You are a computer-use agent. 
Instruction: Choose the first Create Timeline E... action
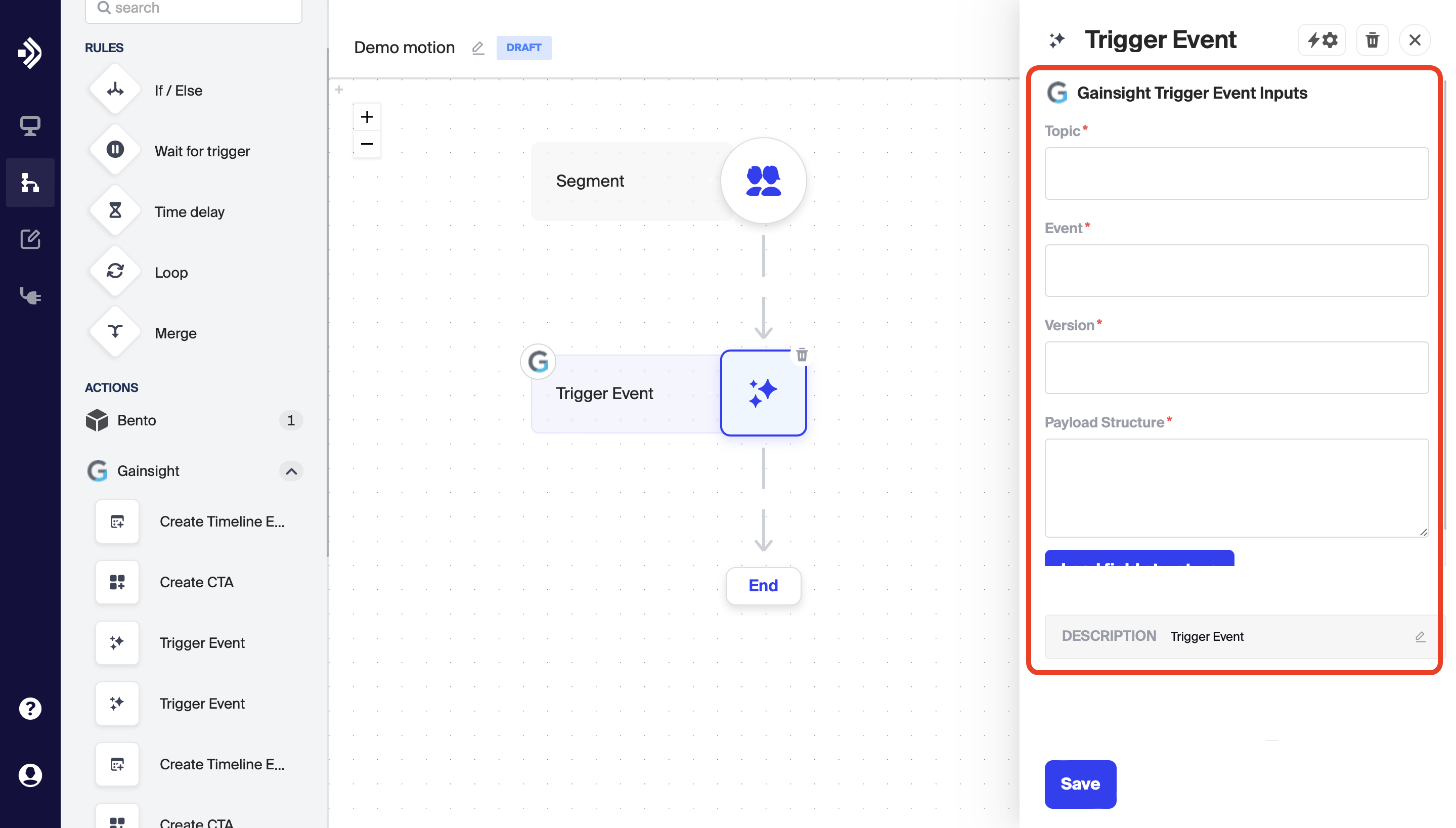(222, 521)
